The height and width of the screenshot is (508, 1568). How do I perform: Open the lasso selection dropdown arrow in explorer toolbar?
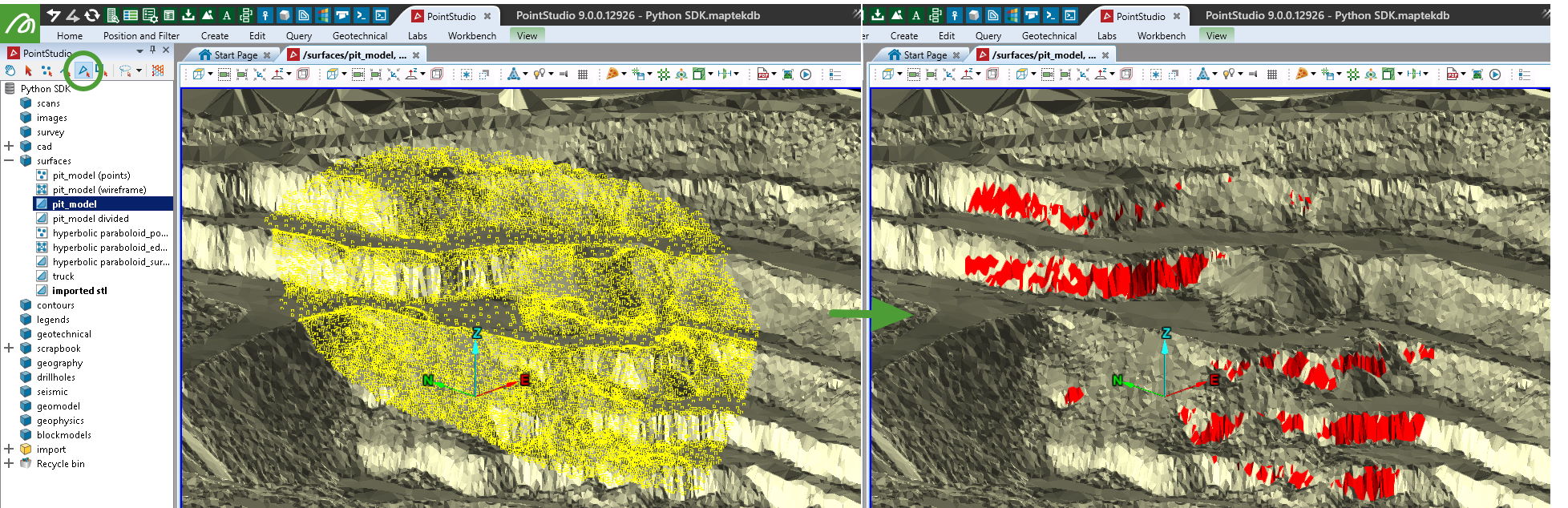tap(139, 71)
